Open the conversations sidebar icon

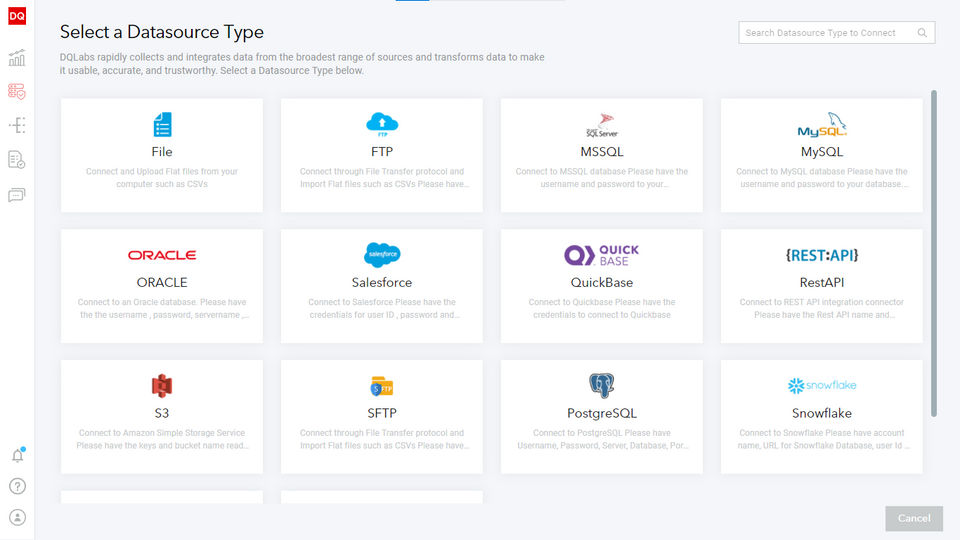17,195
